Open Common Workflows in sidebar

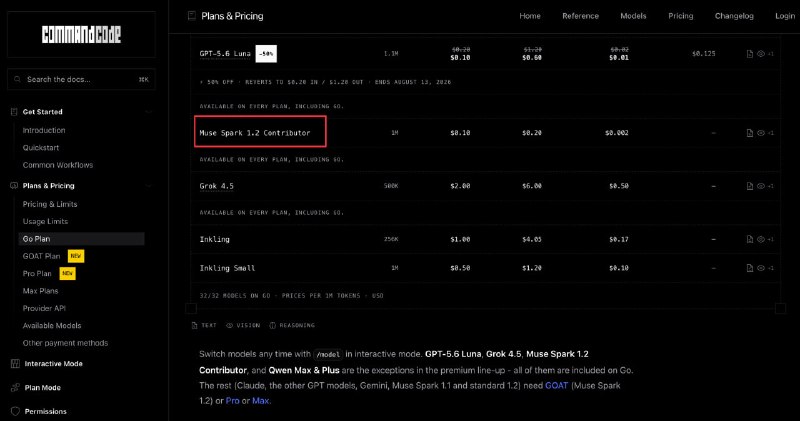tap(58, 165)
